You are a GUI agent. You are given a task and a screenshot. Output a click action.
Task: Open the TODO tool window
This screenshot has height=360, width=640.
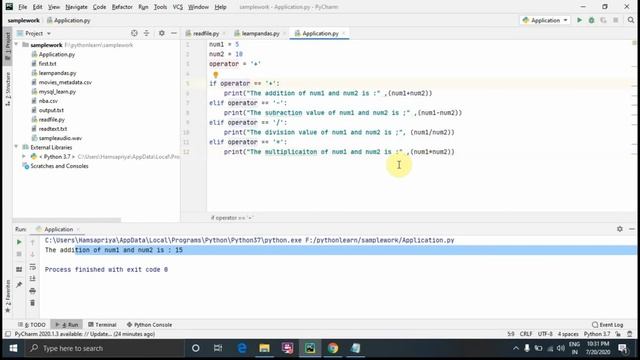pyautogui.click(x=32, y=324)
